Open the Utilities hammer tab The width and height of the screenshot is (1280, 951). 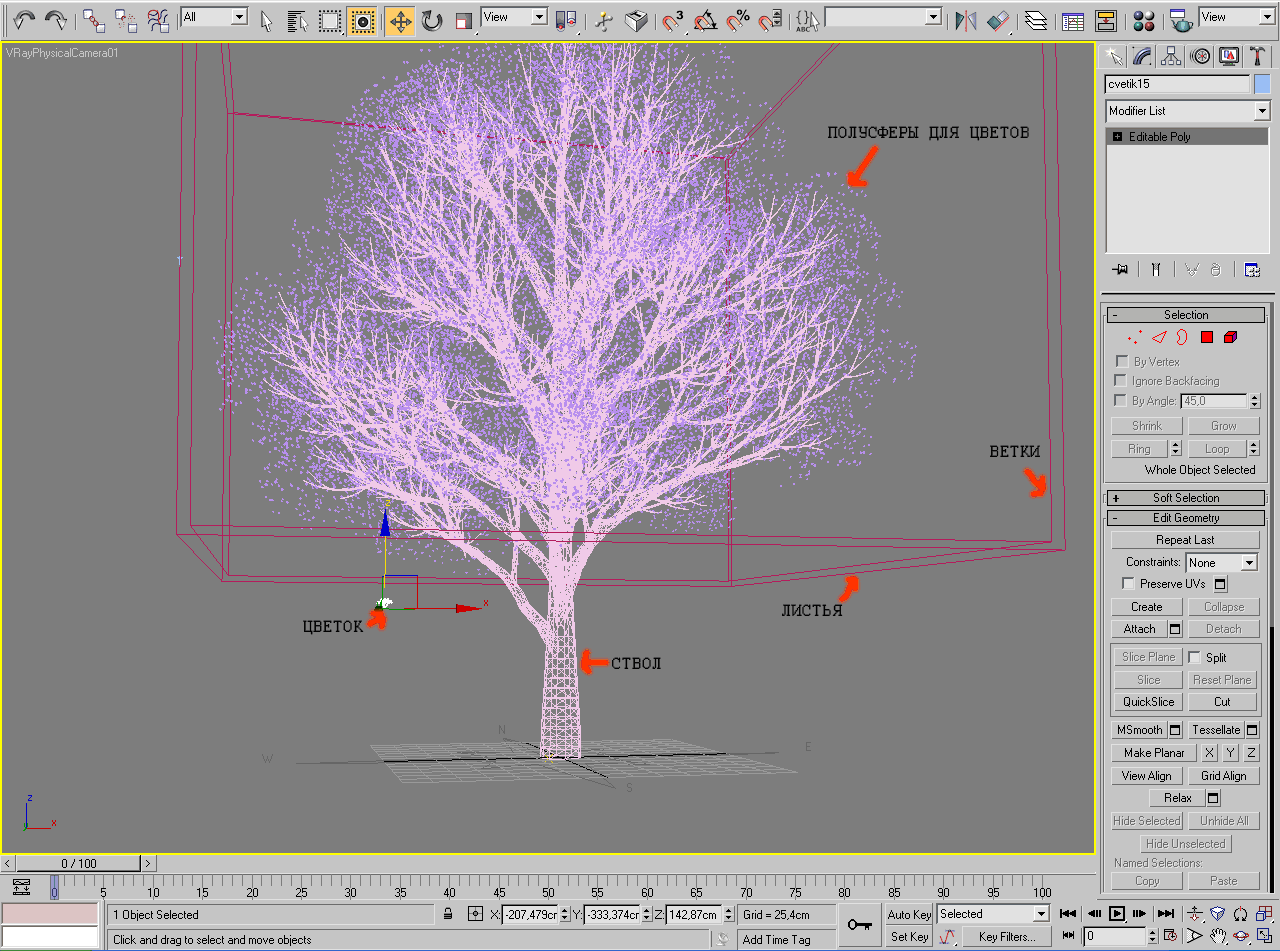[x=1255, y=56]
